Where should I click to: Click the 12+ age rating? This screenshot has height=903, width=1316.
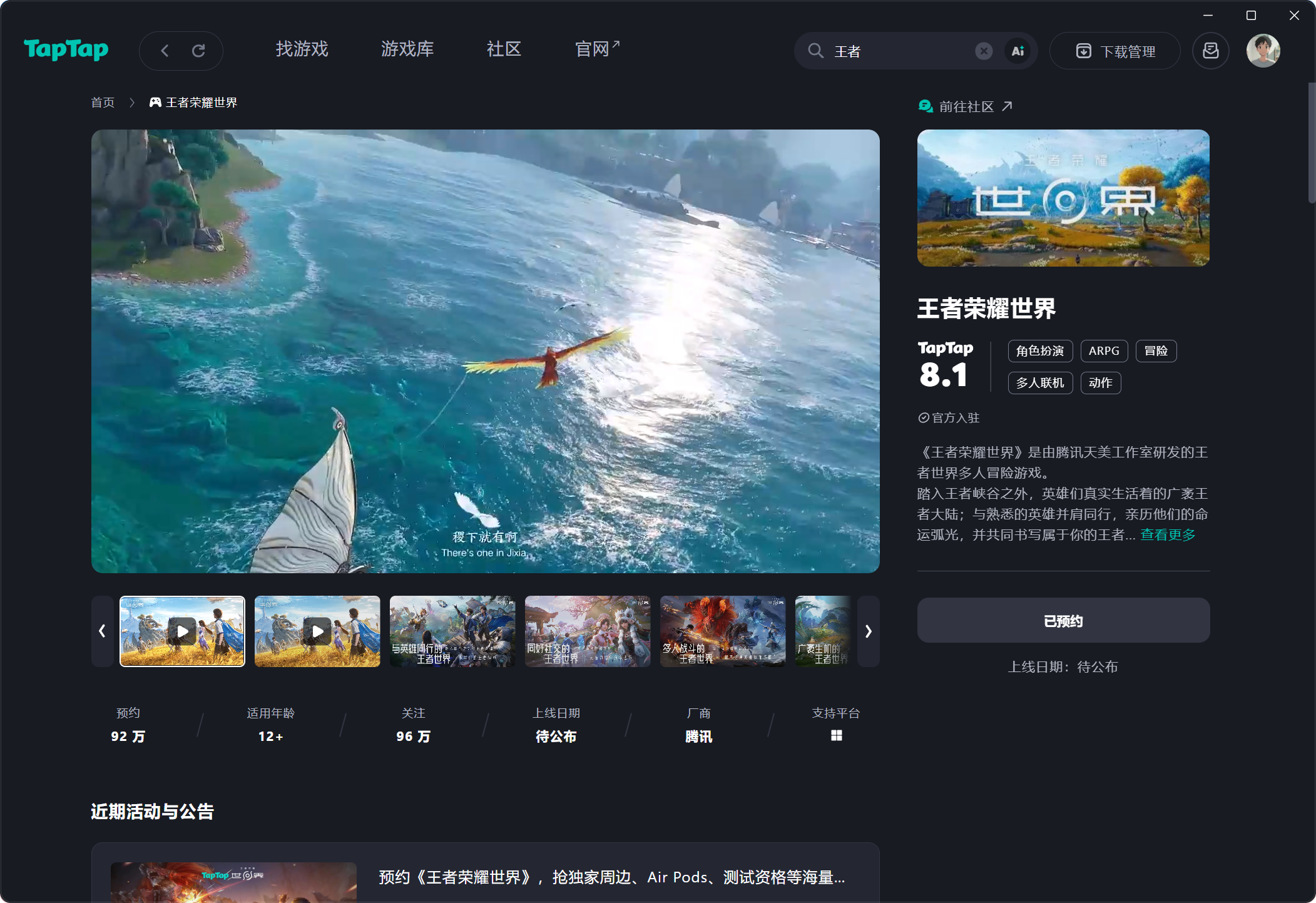[x=270, y=737]
